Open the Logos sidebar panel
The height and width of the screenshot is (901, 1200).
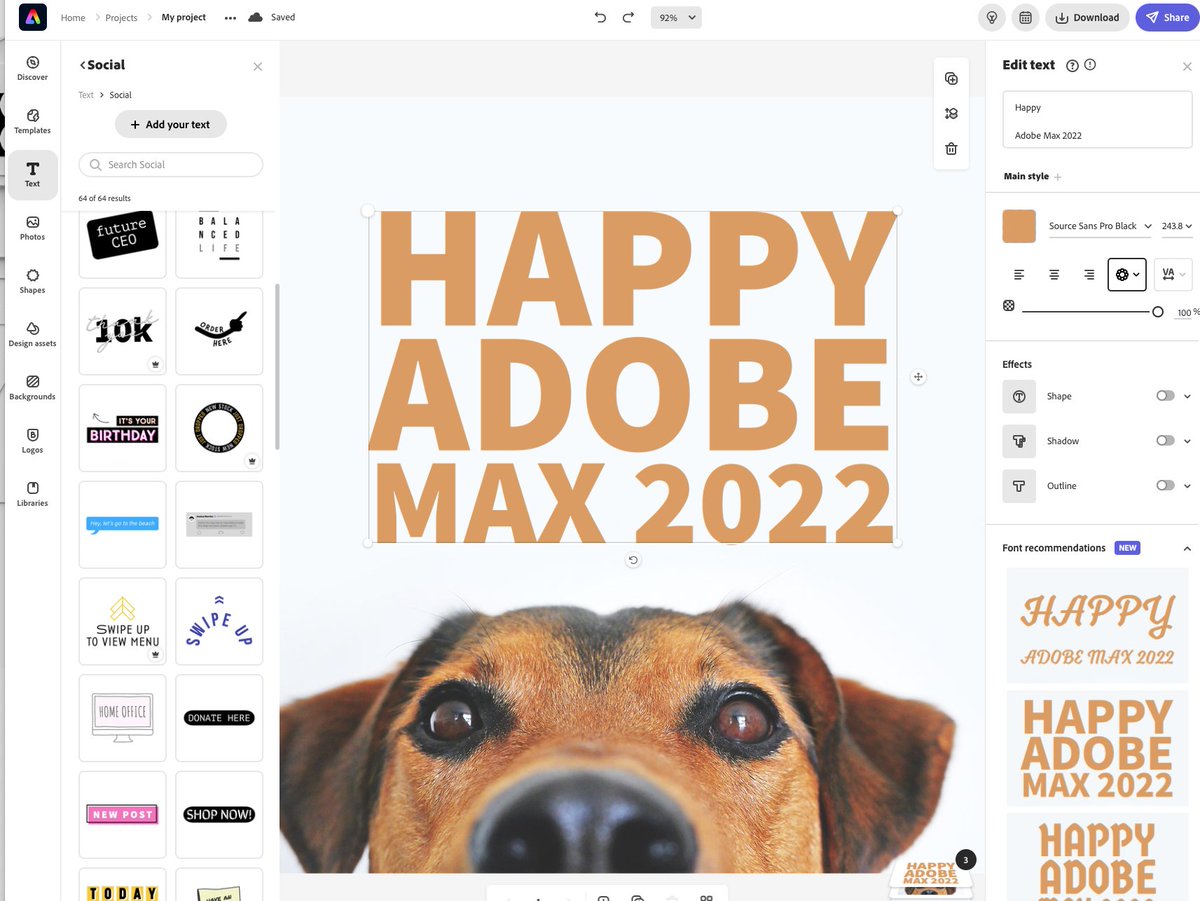(32, 441)
